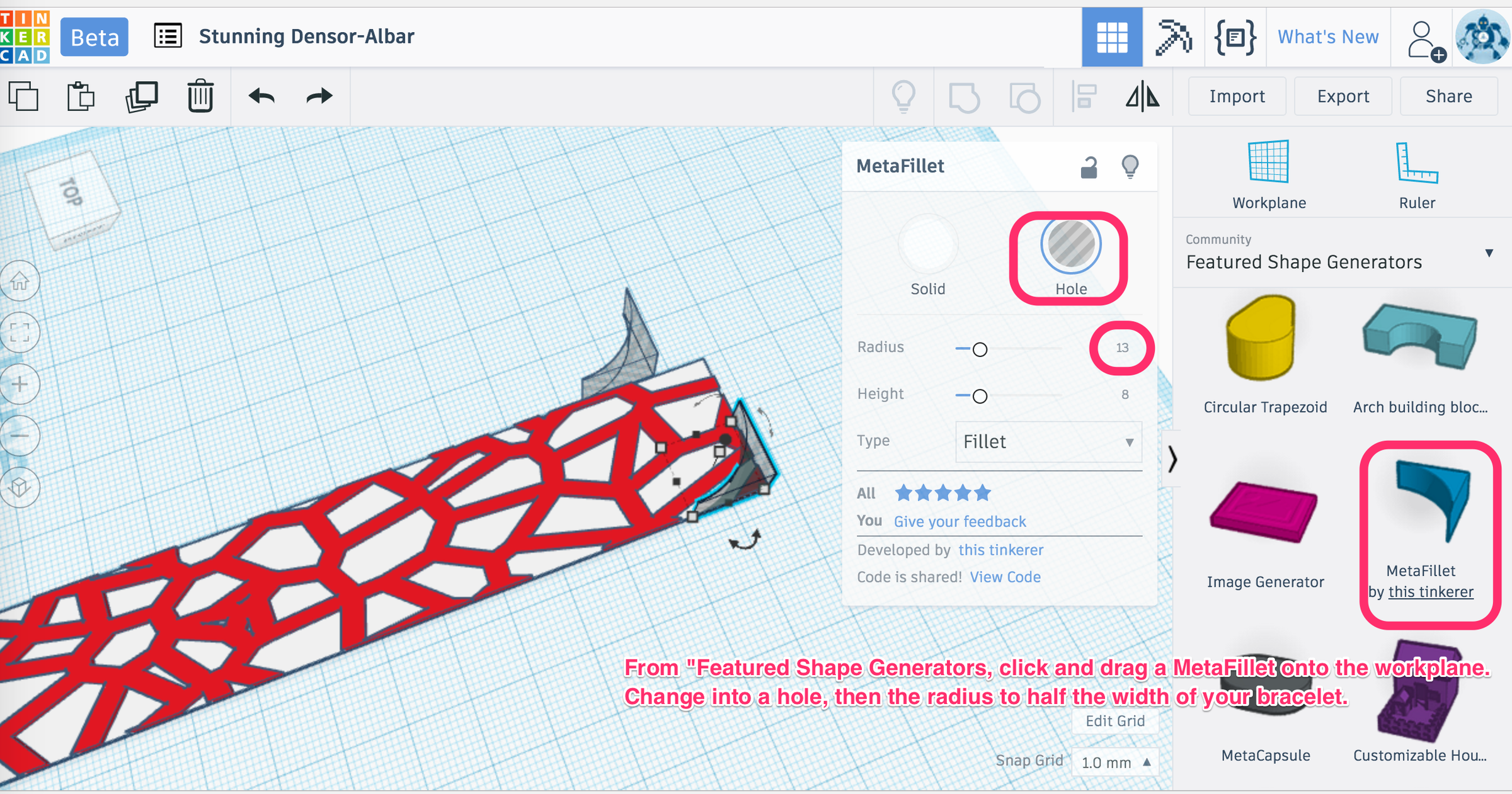Click the Group shapes icon
The height and width of the screenshot is (794, 1512).
coord(964,96)
